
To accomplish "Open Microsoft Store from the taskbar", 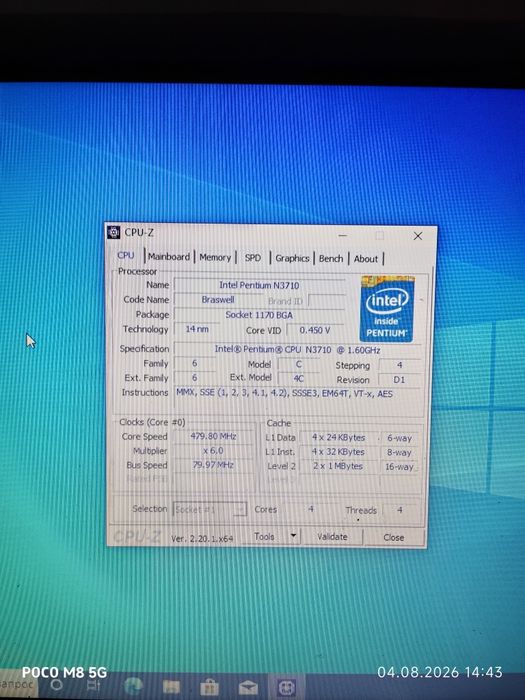I will pyautogui.click(x=209, y=687).
